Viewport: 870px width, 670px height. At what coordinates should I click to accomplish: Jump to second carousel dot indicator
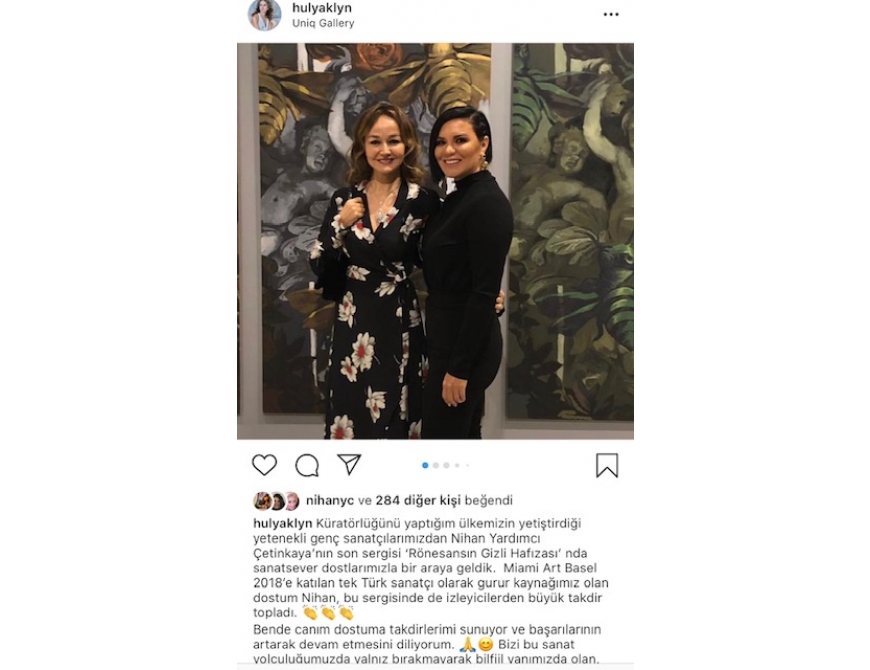(x=436, y=465)
